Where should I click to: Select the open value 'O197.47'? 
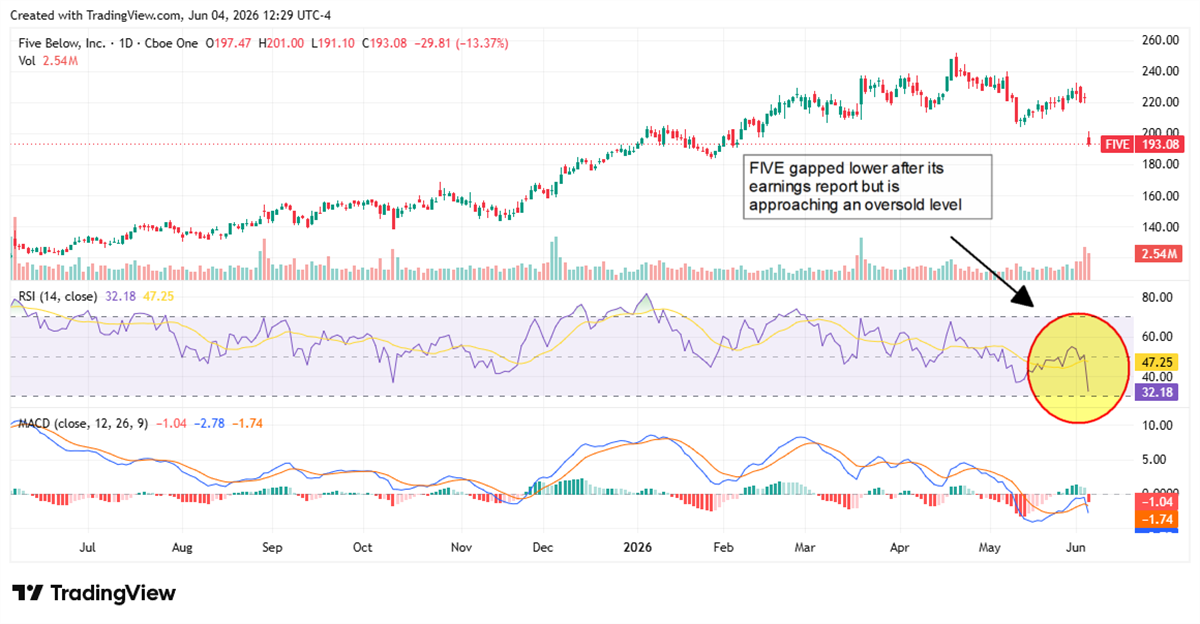(230, 44)
